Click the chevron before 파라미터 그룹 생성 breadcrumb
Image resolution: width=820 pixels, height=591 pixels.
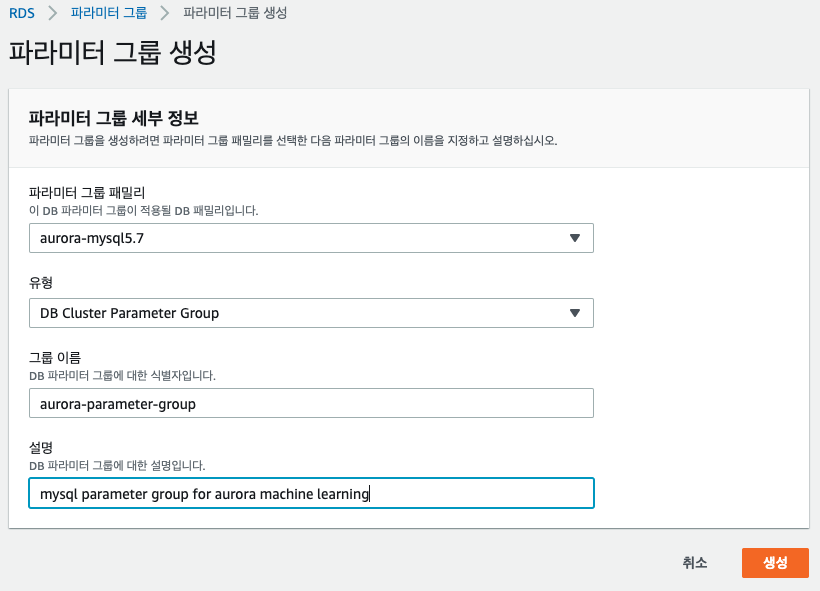point(165,13)
